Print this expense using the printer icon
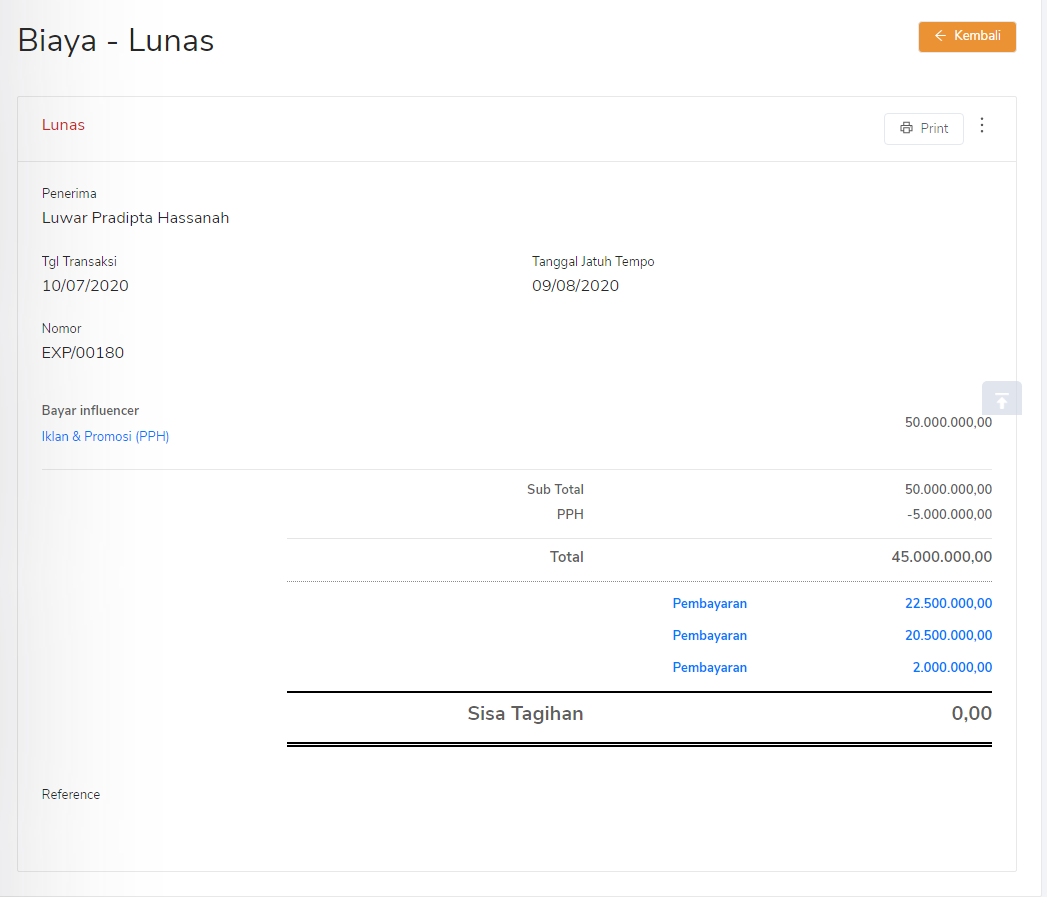Screen dimensions: 1047x897 923,128
